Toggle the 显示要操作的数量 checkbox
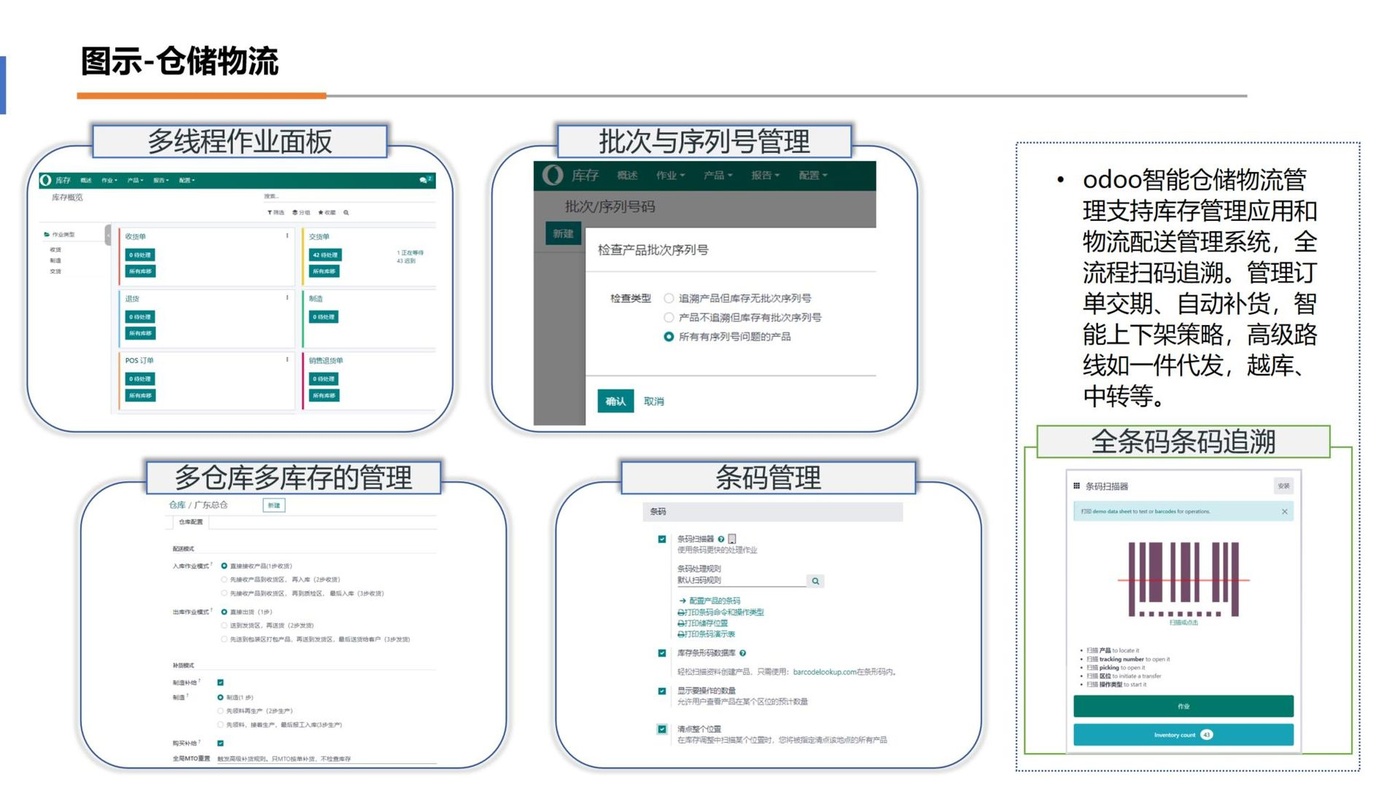Viewport: 1400px width, 788px height. (x=662, y=691)
